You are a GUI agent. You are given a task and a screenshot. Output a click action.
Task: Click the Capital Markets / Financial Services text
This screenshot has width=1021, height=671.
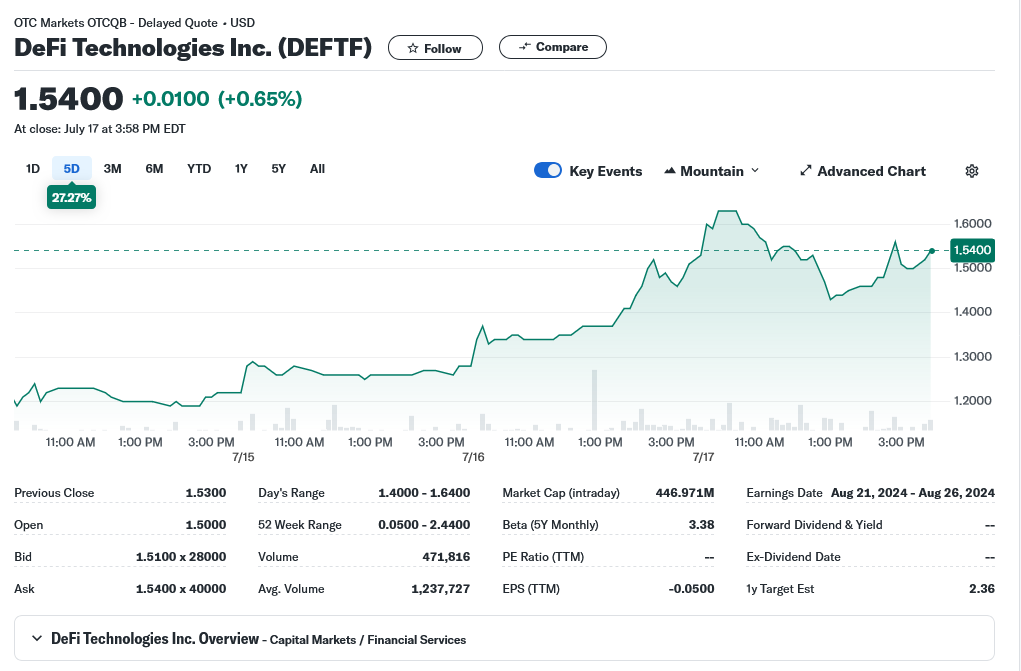point(368,640)
